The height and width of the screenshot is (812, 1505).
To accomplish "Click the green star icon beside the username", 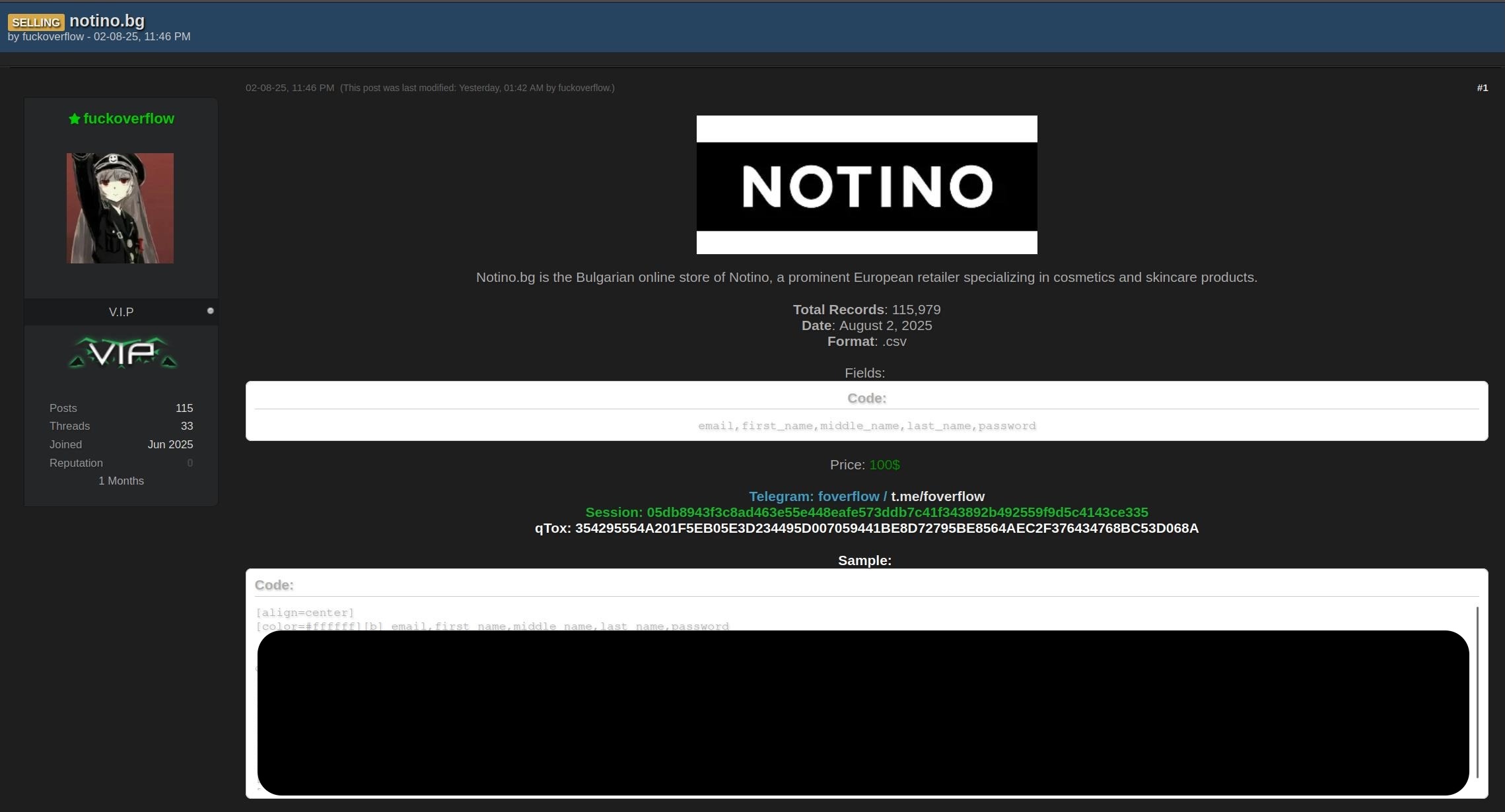I will [75, 119].
